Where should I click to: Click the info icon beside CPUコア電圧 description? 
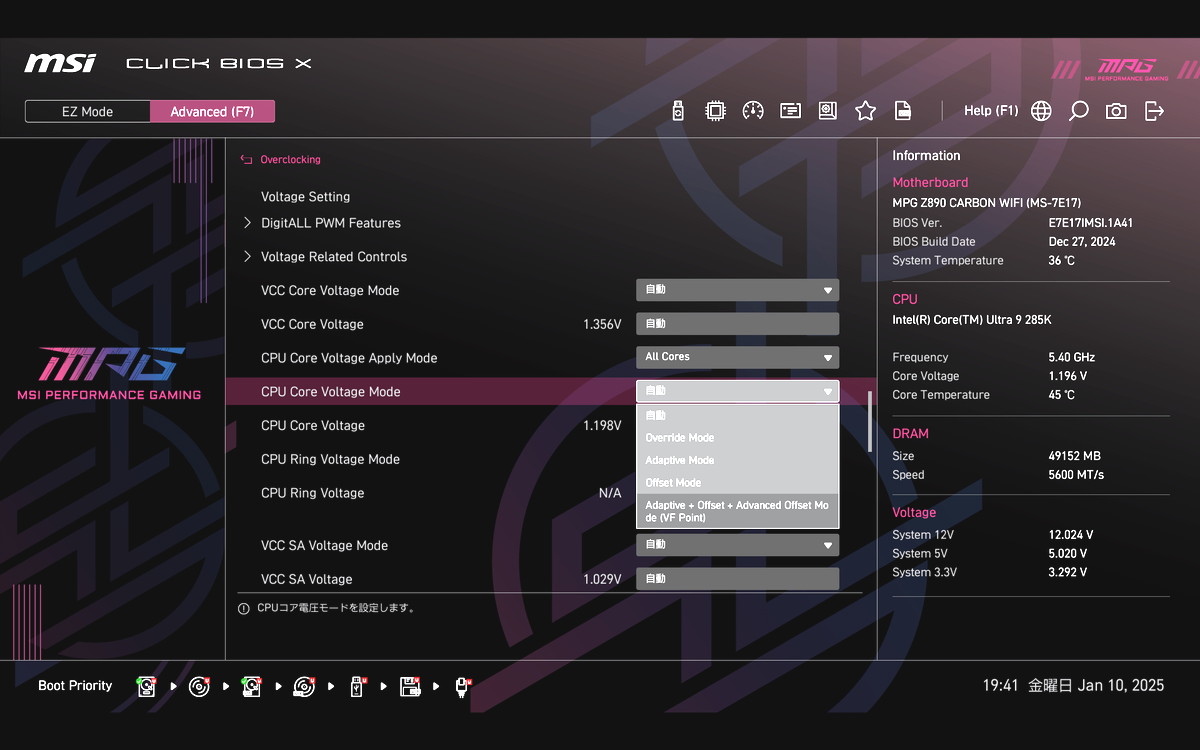(x=244, y=608)
